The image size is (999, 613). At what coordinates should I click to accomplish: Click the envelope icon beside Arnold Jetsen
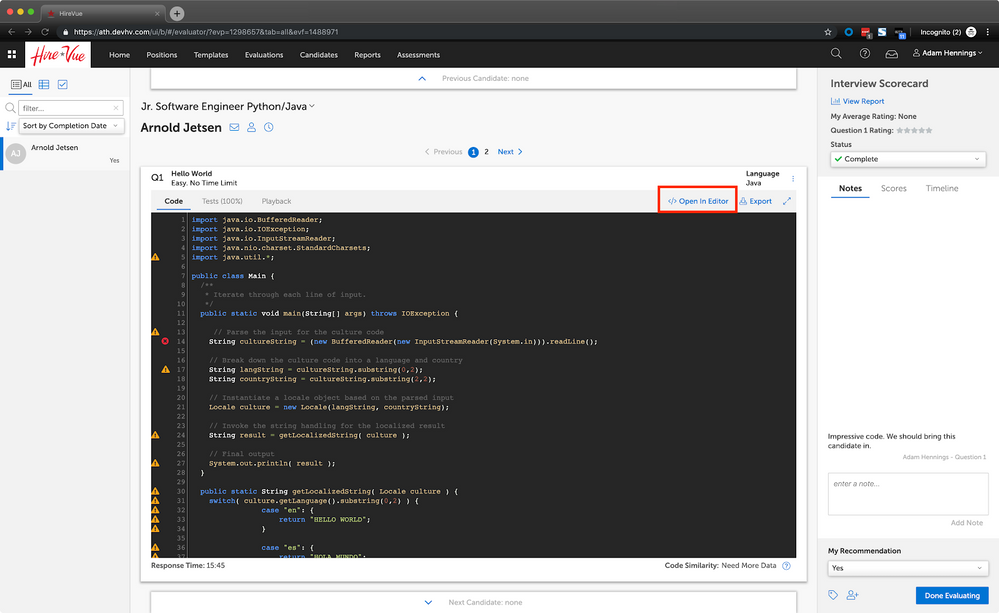pos(234,128)
